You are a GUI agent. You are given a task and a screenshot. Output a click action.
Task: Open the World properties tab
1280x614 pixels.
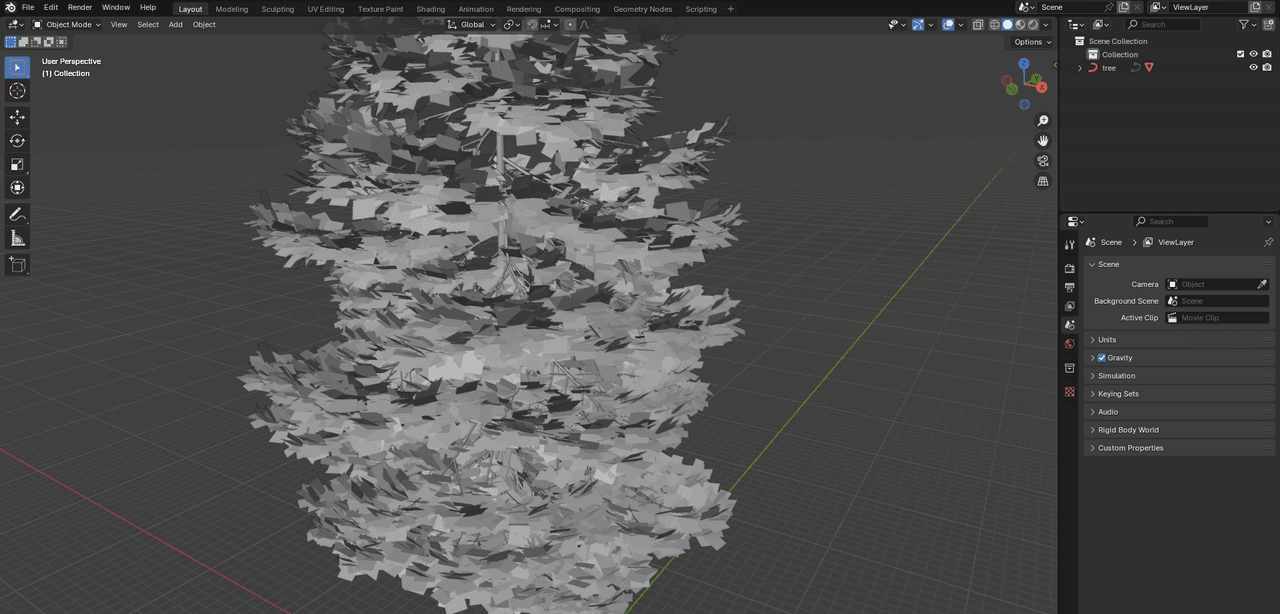coord(1069,344)
